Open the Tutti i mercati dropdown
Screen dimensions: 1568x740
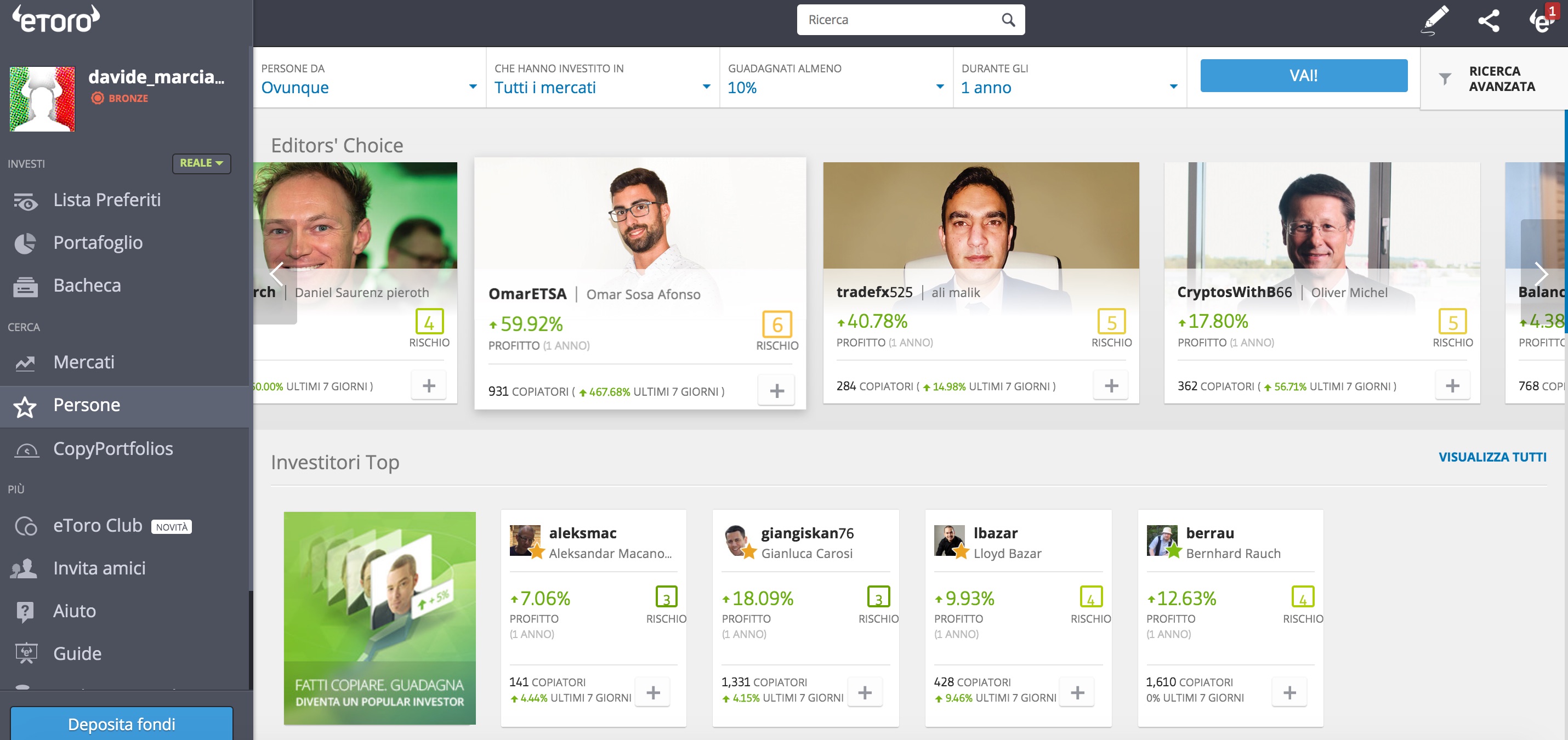pos(603,78)
